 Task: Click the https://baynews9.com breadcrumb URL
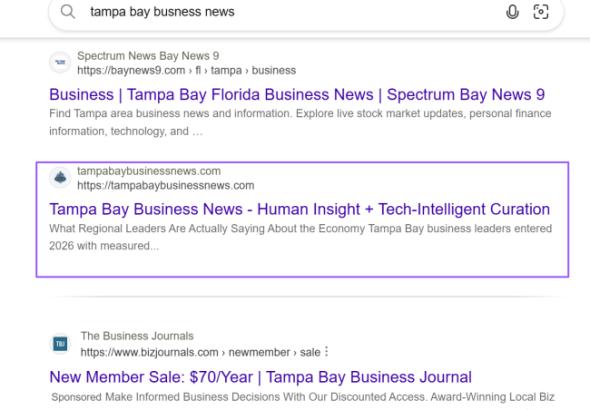[187, 70]
